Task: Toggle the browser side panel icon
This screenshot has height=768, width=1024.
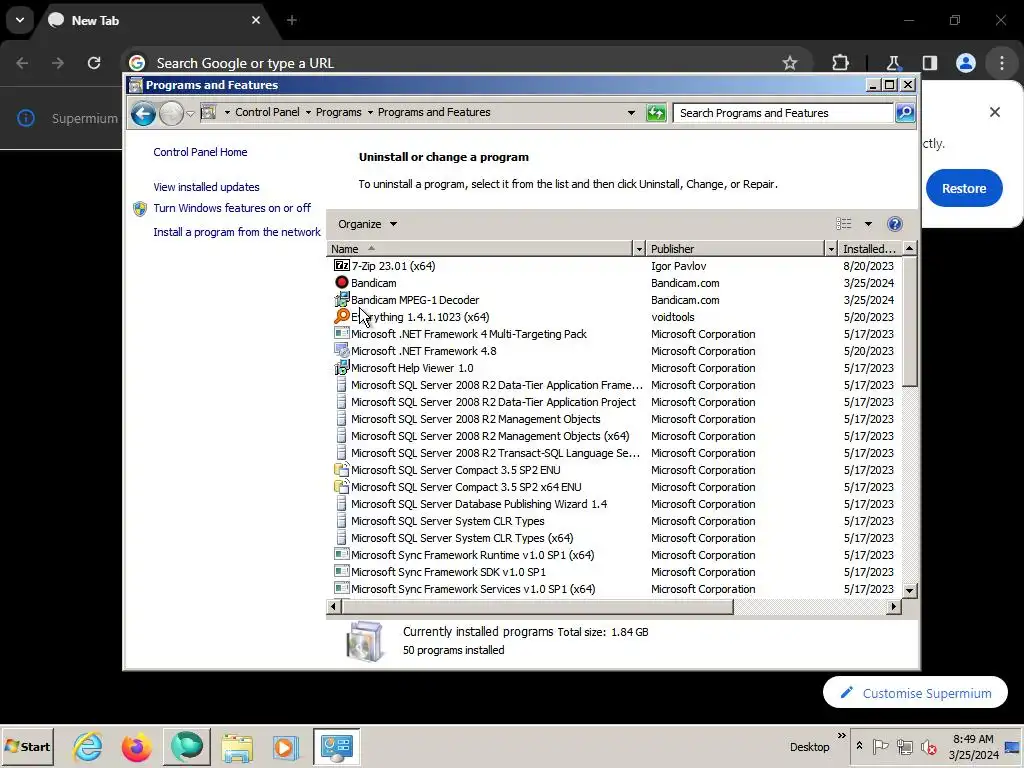Action: (x=929, y=63)
